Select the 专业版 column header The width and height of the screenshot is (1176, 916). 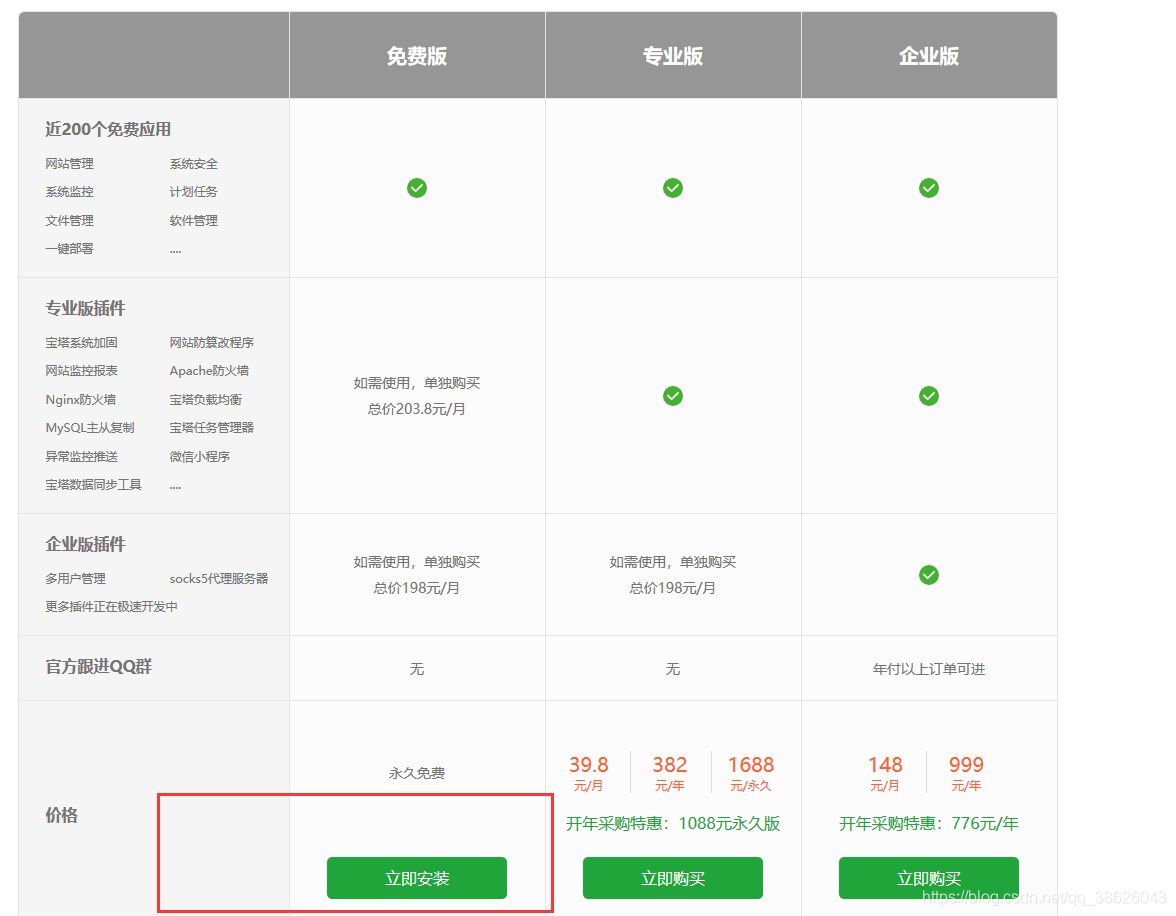673,56
